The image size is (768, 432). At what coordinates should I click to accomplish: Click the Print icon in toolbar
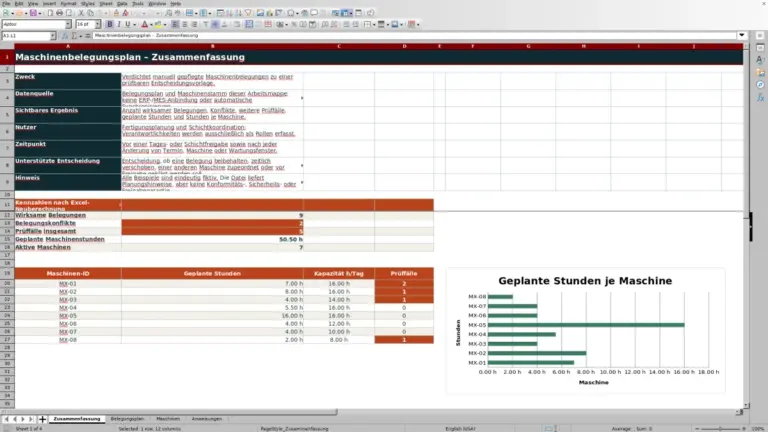(59, 13)
